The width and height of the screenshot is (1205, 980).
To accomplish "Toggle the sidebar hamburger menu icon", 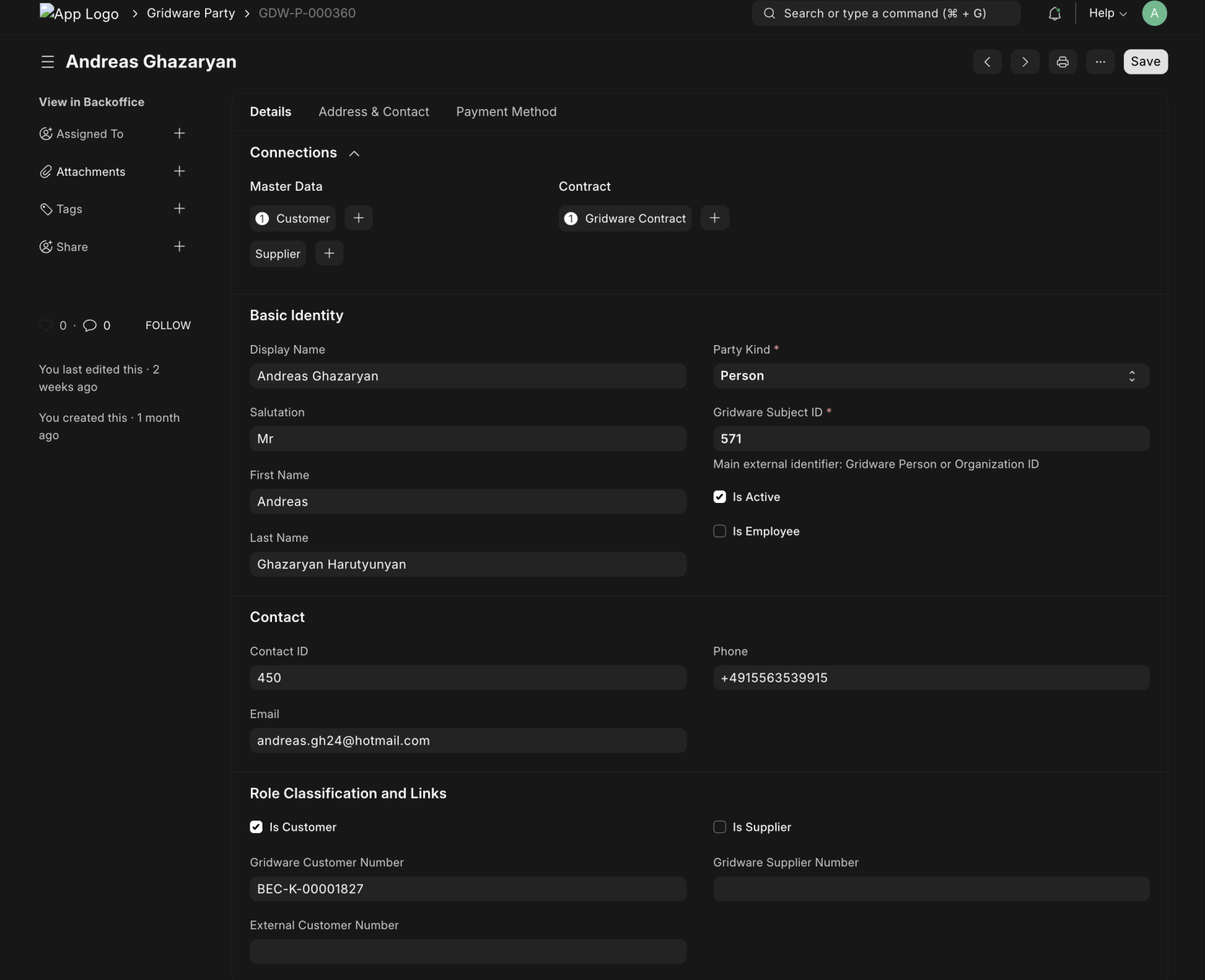I will coord(47,62).
